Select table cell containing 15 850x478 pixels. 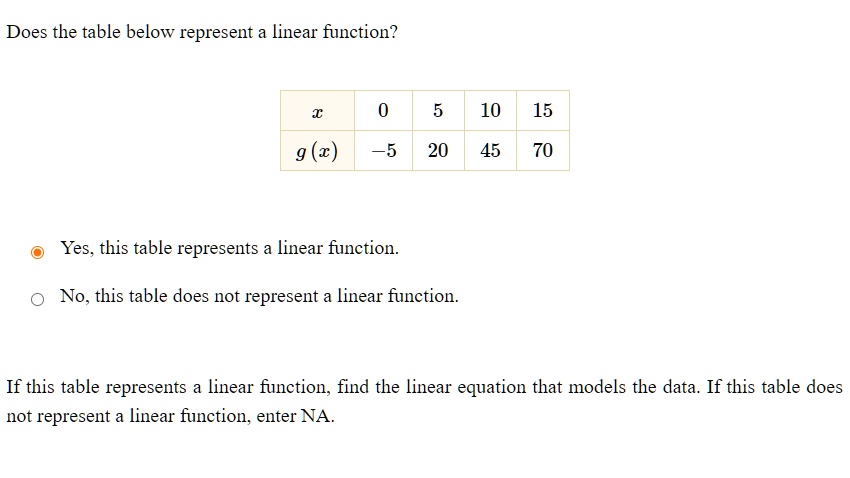click(x=543, y=111)
